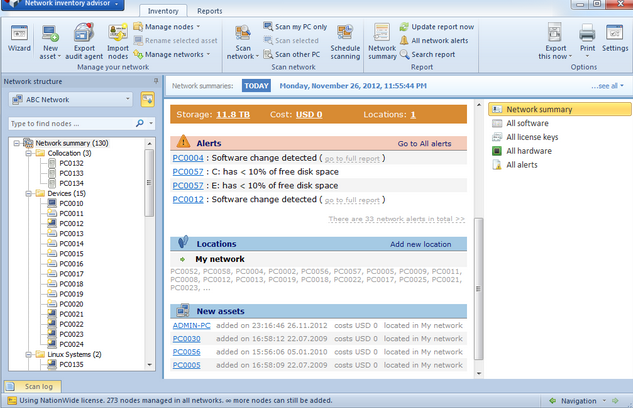Click the yellow network action button

147,99
